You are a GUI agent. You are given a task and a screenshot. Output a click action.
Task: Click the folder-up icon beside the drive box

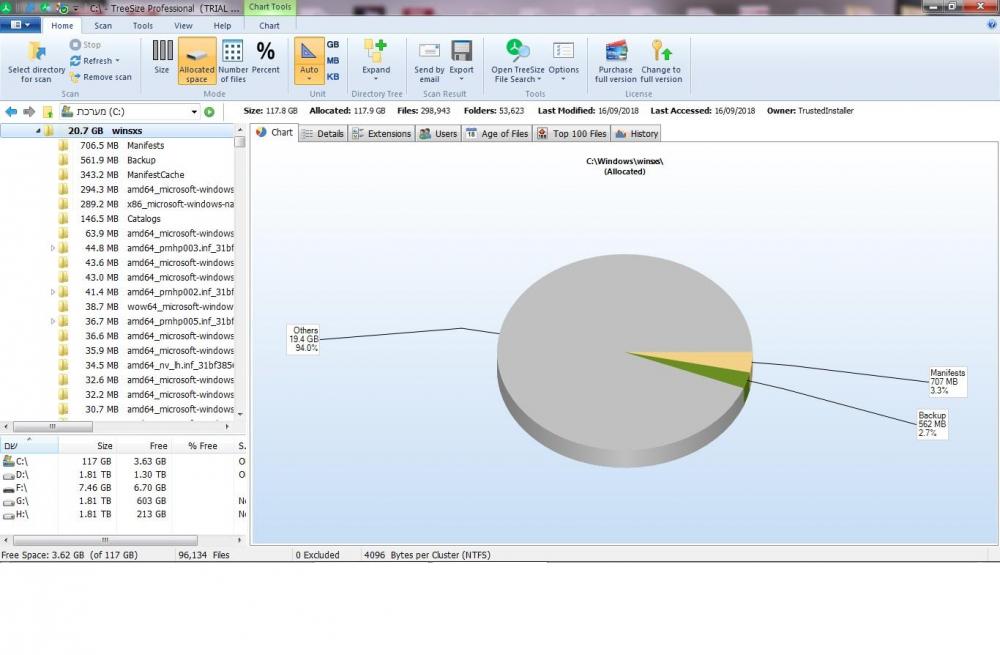coord(47,112)
